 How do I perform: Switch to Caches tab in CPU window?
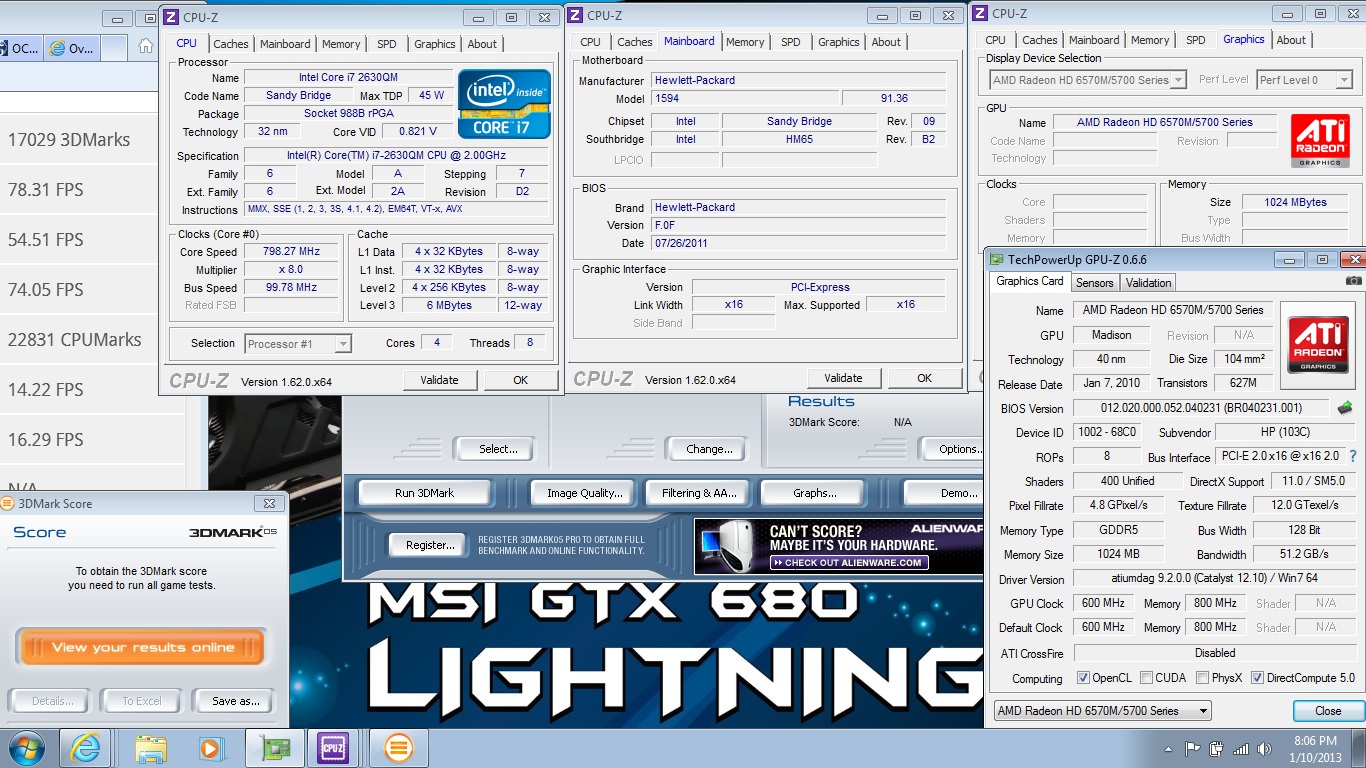point(230,44)
